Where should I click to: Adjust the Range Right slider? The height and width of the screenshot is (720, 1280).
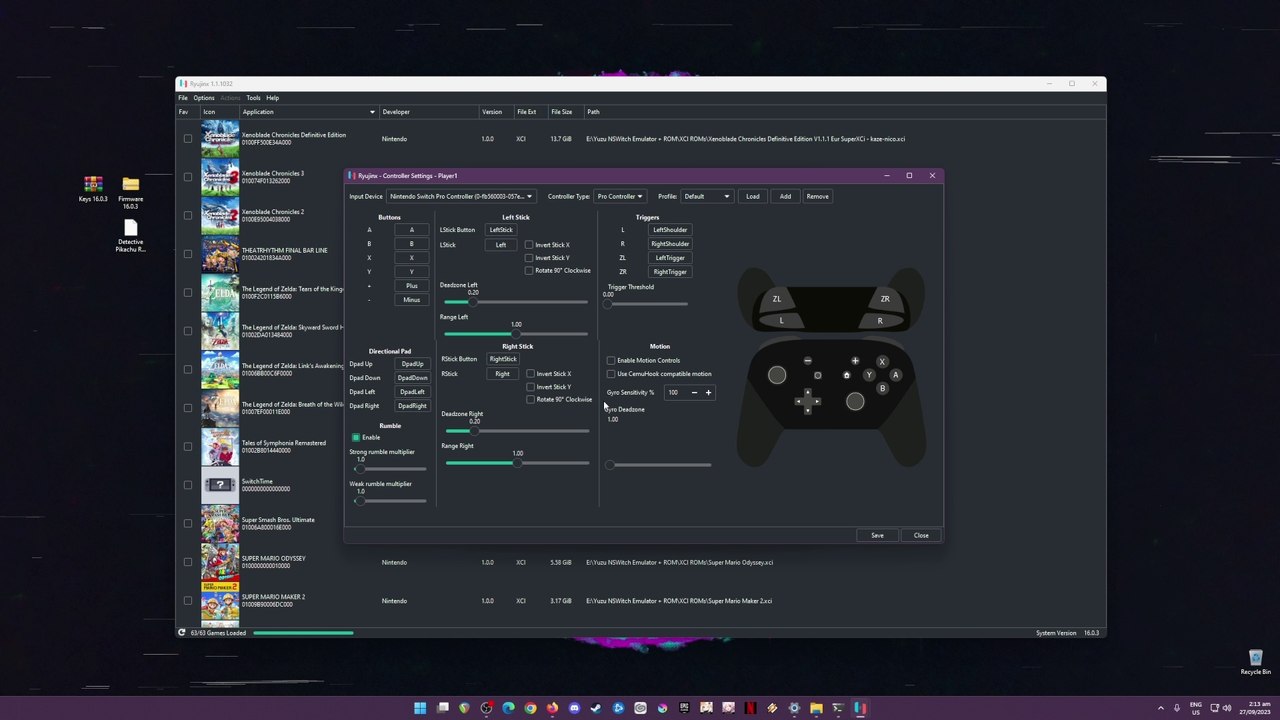pos(517,463)
